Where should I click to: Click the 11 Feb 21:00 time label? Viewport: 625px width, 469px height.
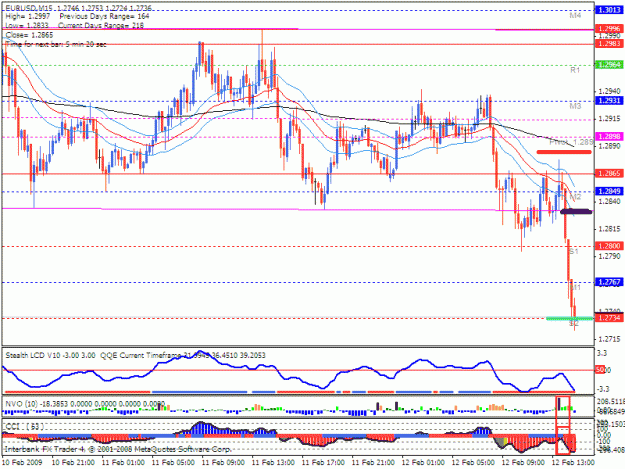pos(373,463)
